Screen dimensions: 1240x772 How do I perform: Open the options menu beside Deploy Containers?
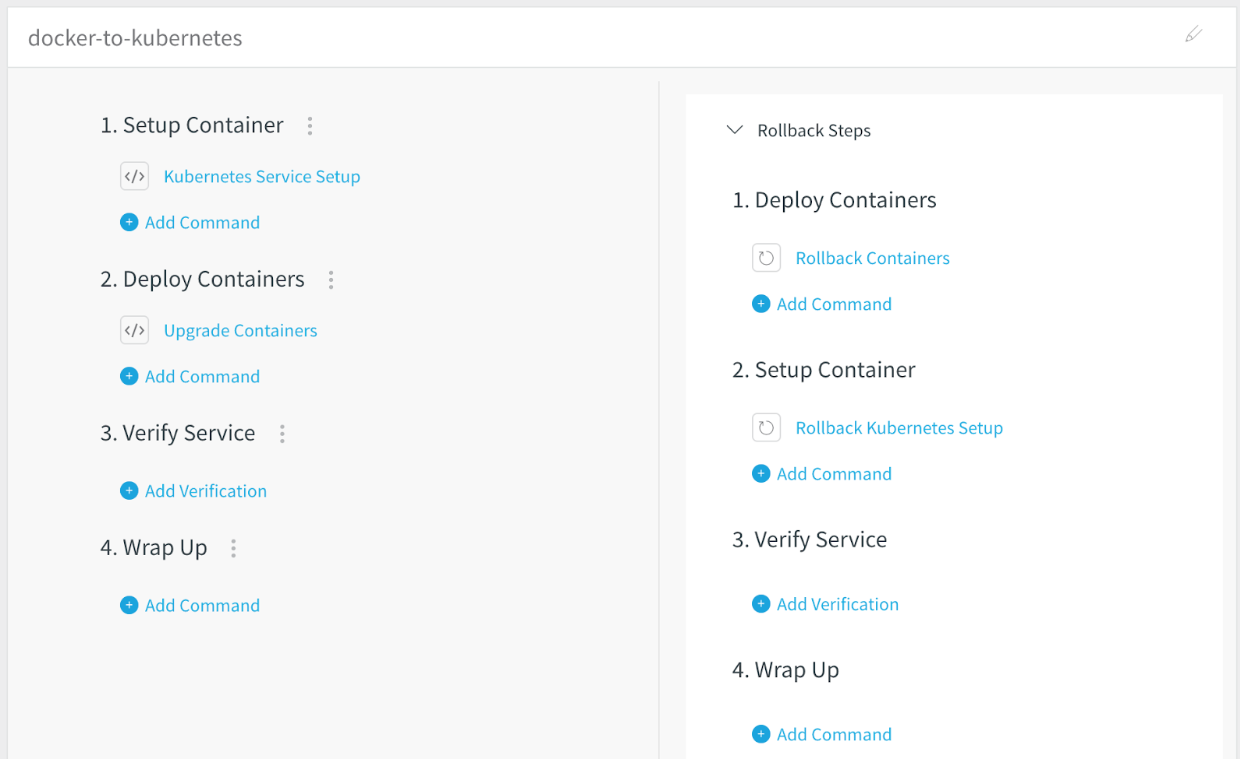pyautogui.click(x=331, y=280)
